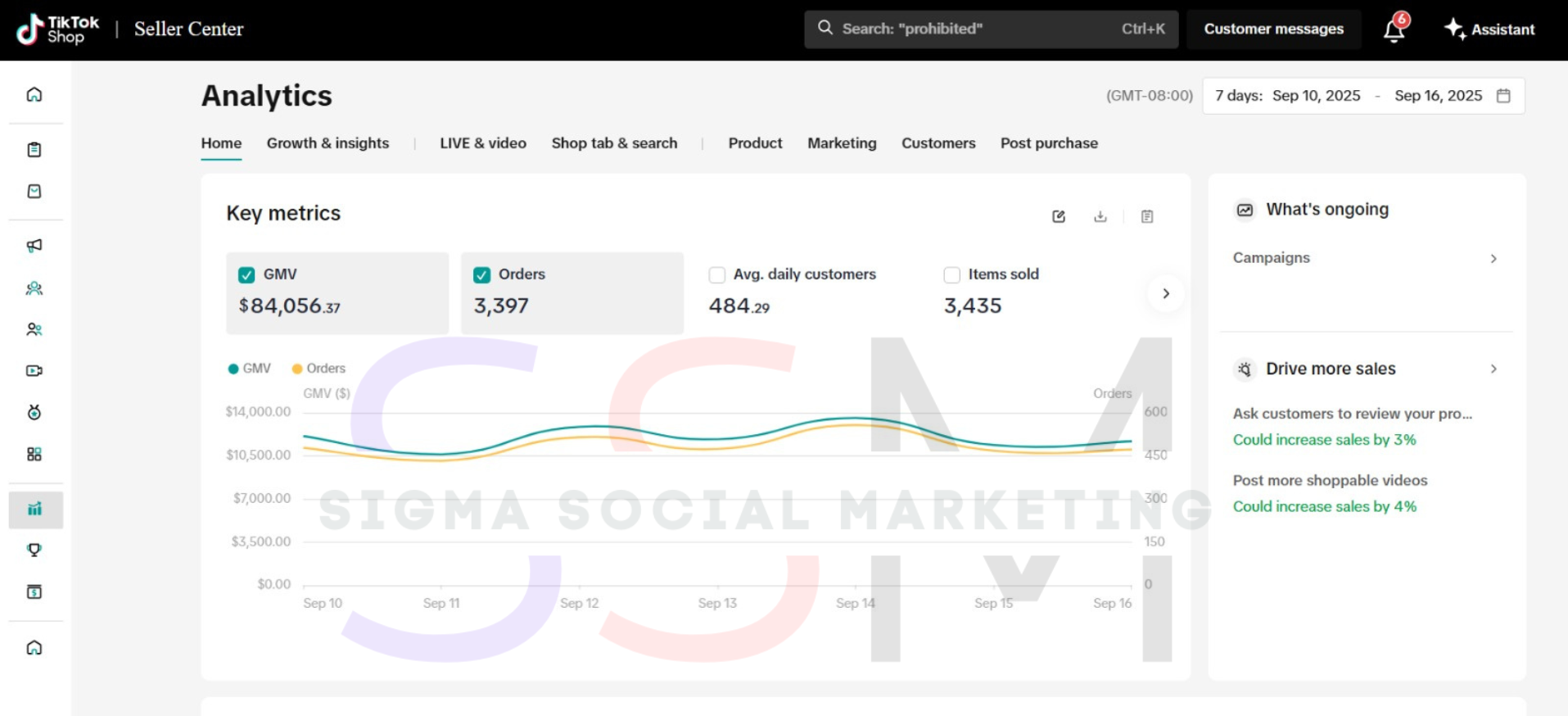Click the Customer messages button
Image resolution: width=1568 pixels, height=716 pixels.
1273,29
